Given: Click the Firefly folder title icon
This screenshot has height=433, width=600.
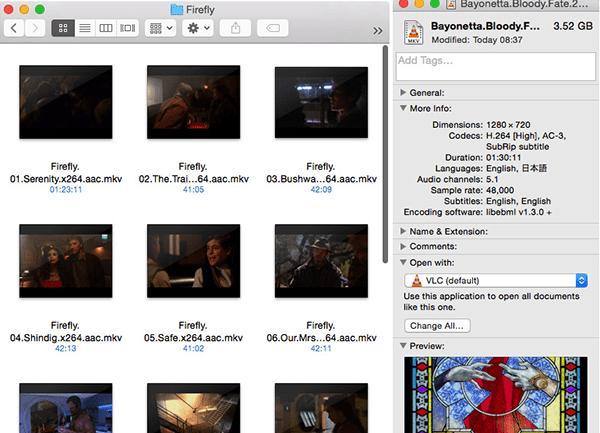Looking at the screenshot, I should (x=176, y=10).
